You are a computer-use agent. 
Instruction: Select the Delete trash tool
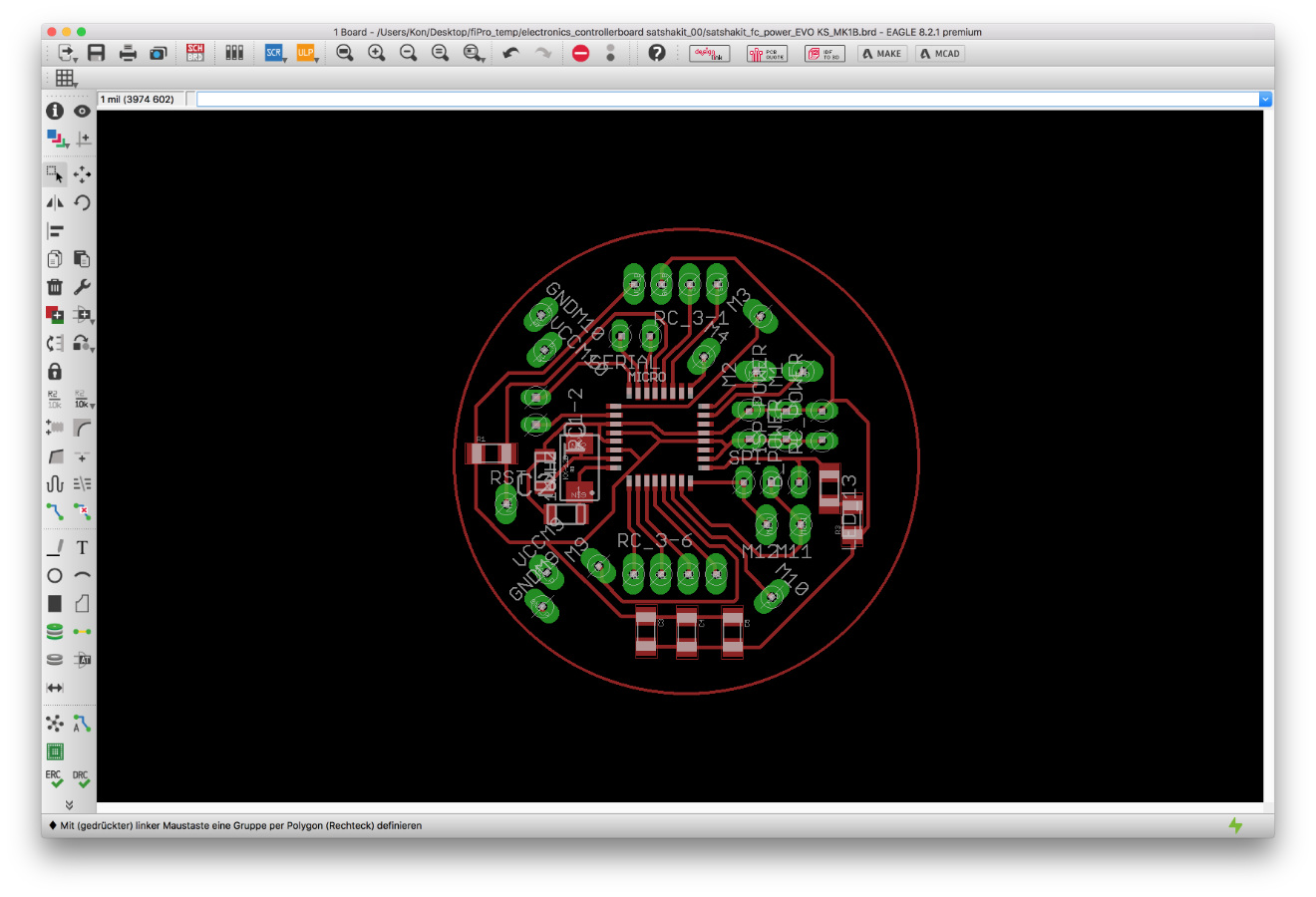click(x=55, y=287)
